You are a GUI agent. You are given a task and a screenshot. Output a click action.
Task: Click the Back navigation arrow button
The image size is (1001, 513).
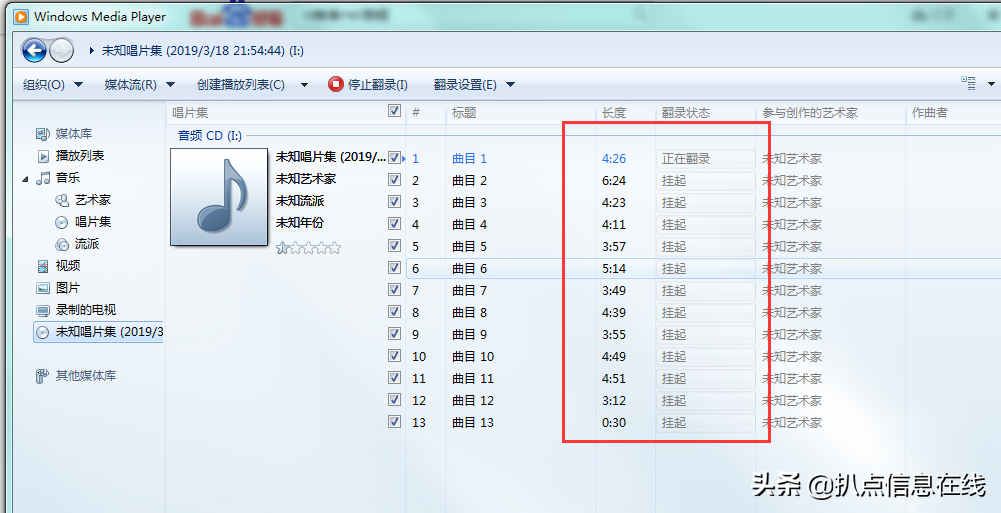tap(33, 50)
